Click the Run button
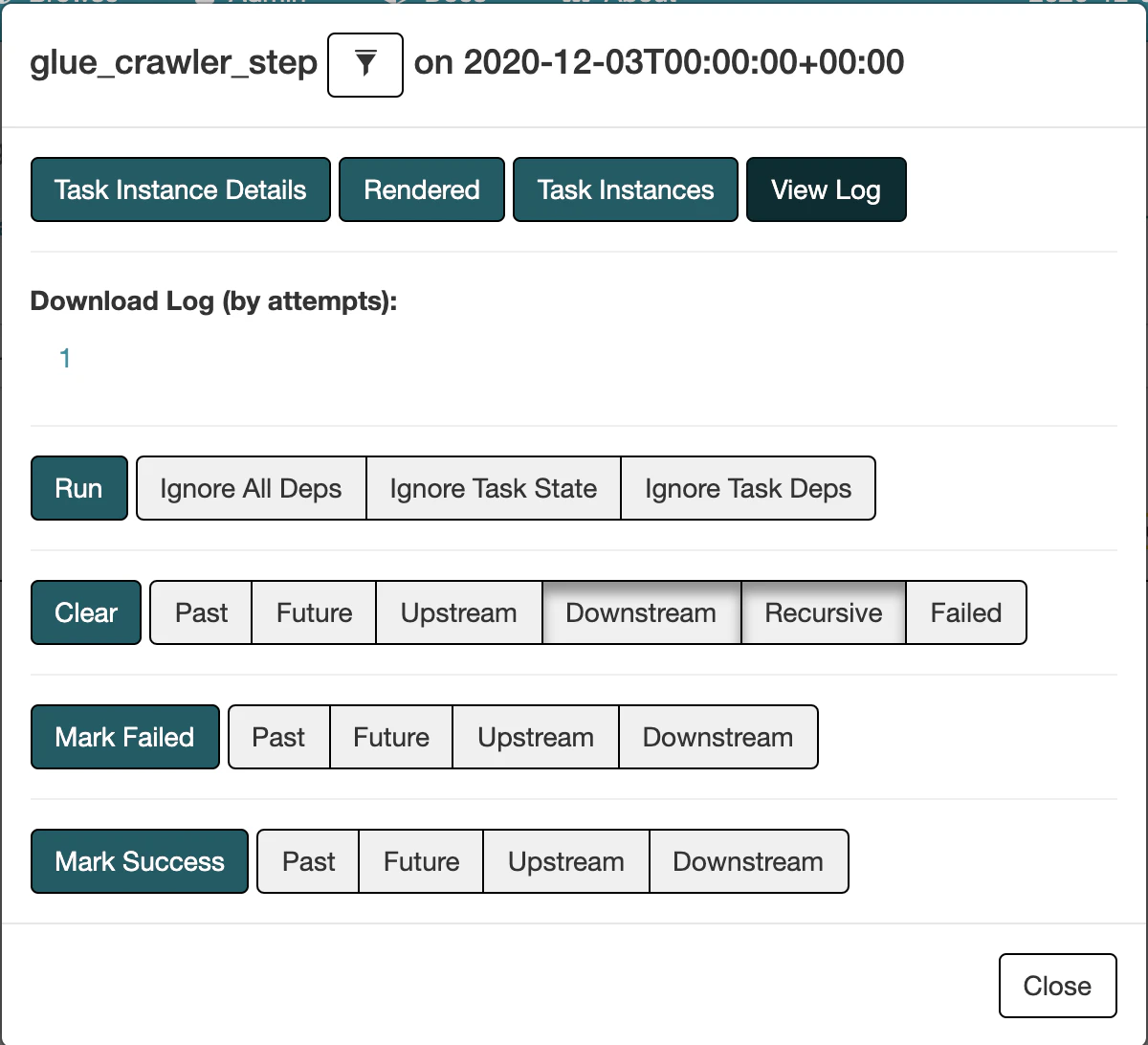Image resolution: width=1148 pixels, height=1045 pixels. pos(79,488)
